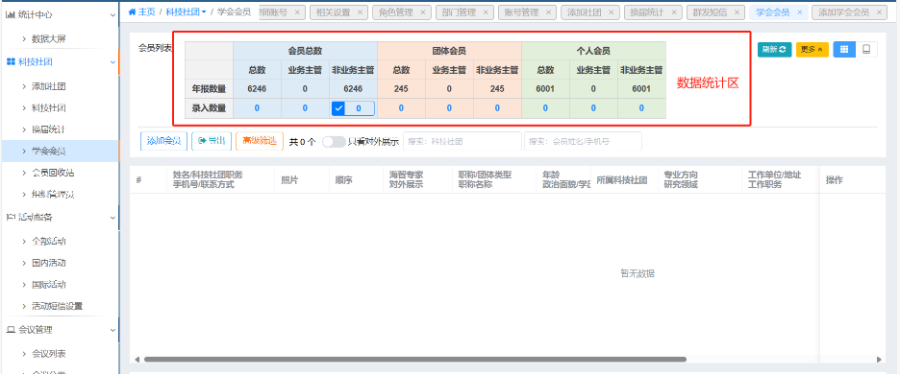900x374 pixels.
Task: Open 会议列表 in the sidebar
Action: (49, 354)
